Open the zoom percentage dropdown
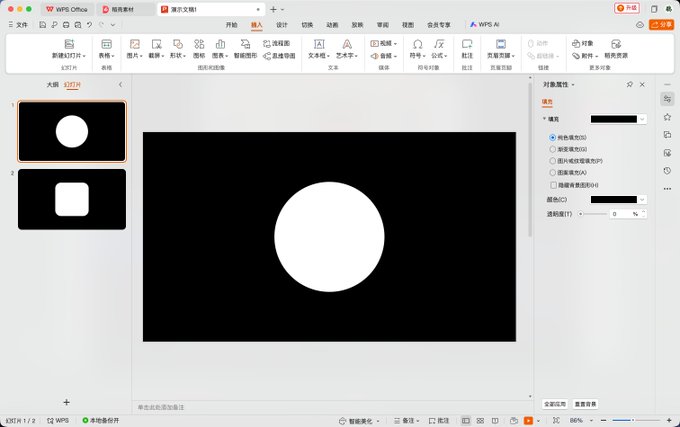Viewport: 680px width, 427px height. pos(591,420)
